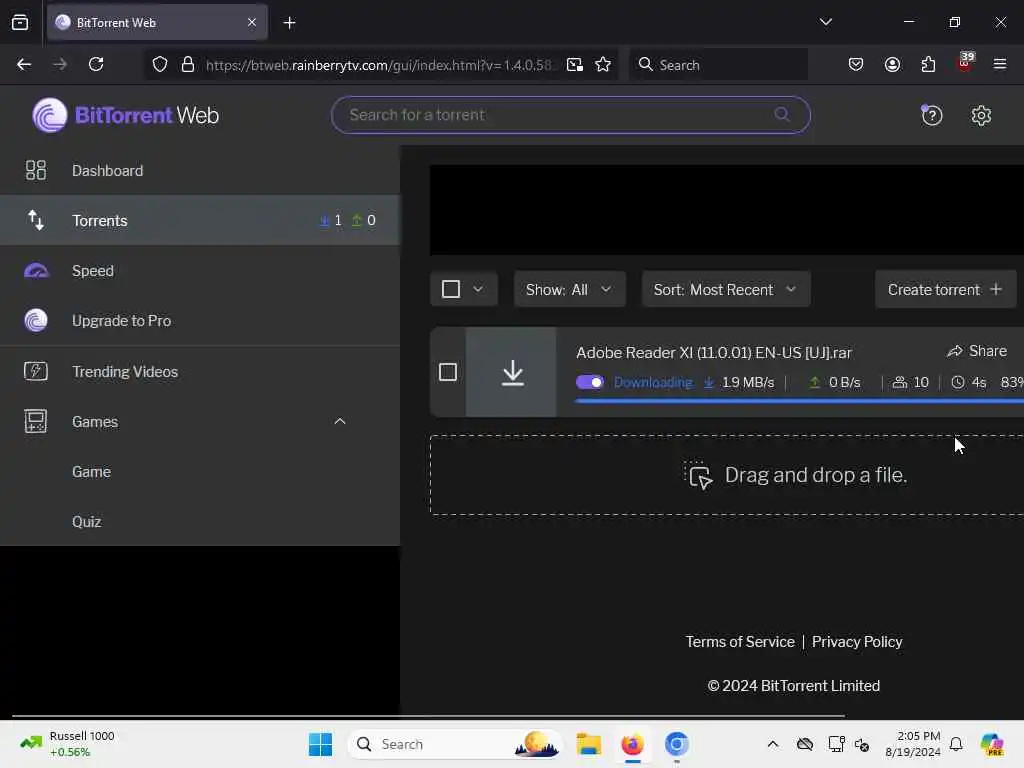Open the taskbar notification bell
Screen dimensions: 1024x768
tap(955, 744)
